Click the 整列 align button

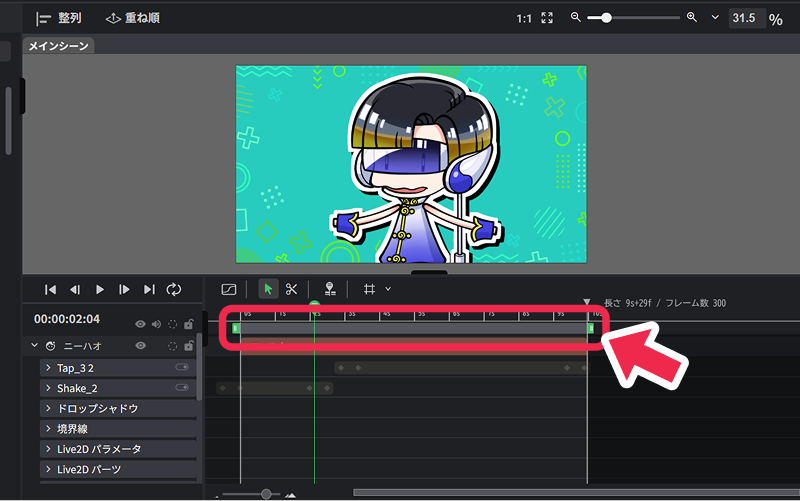pos(59,18)
